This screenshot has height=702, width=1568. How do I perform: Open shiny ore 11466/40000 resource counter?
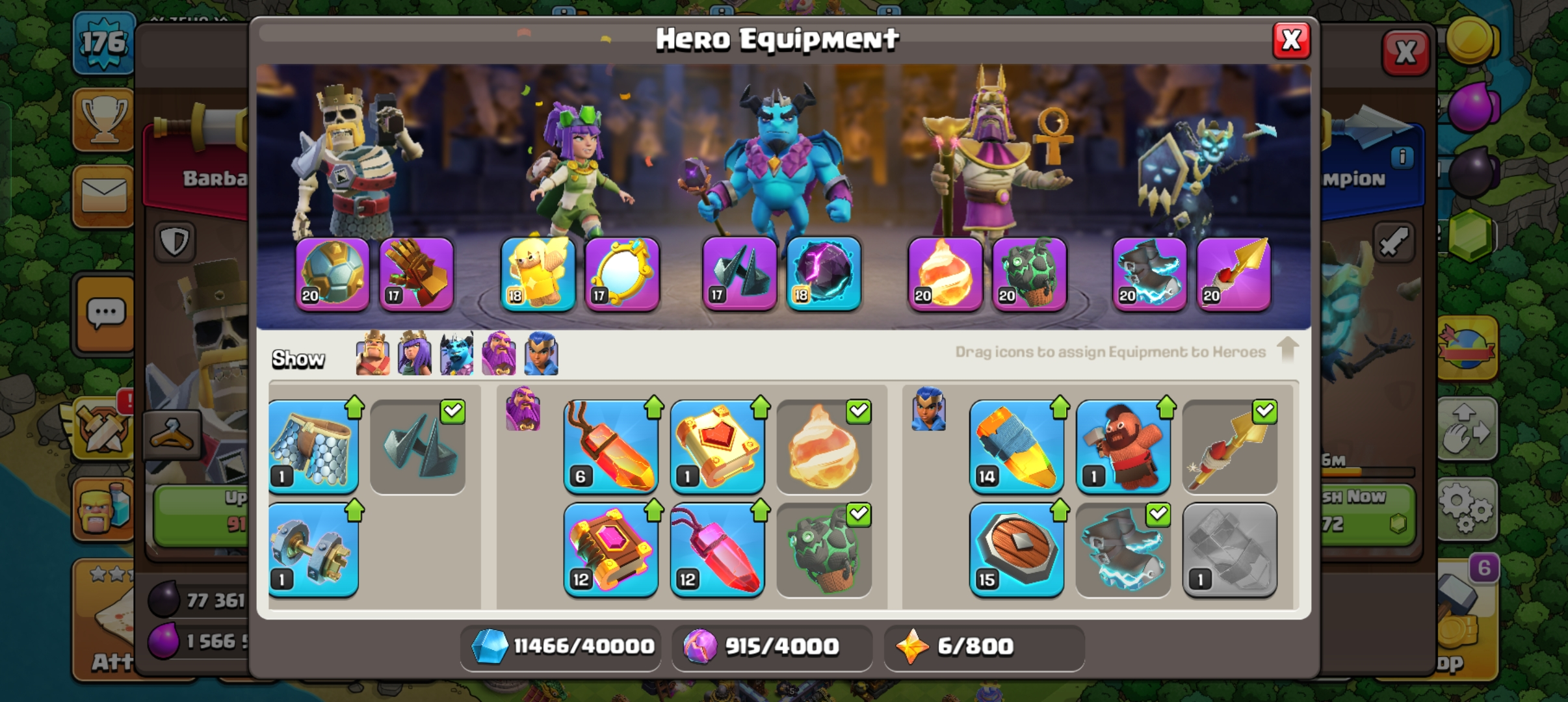click(x=561, y=647)
